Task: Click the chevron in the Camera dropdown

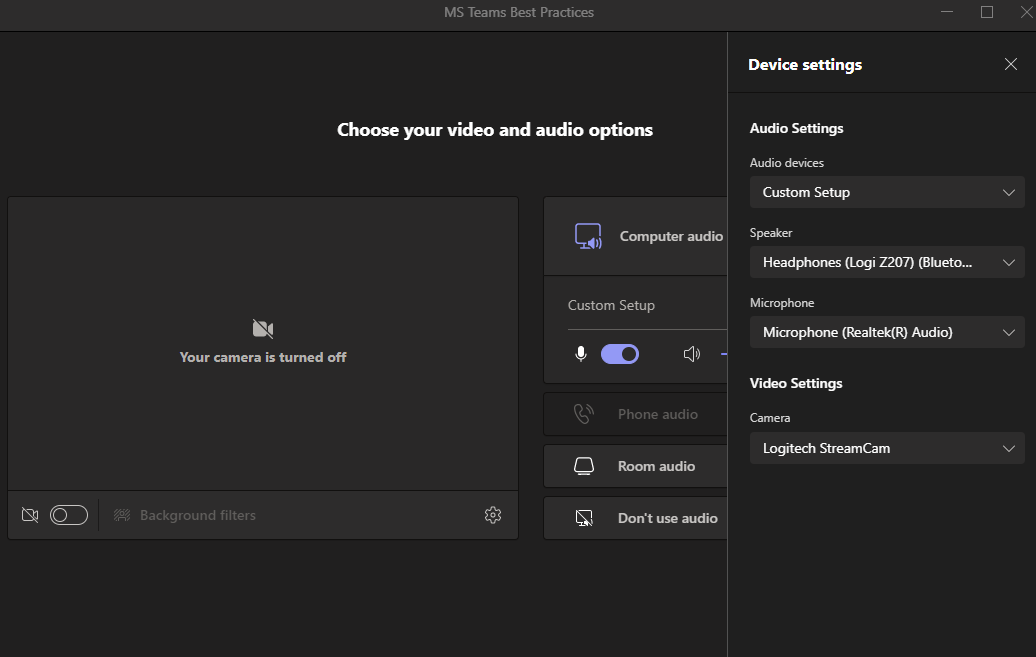Action: [1008, 448]
